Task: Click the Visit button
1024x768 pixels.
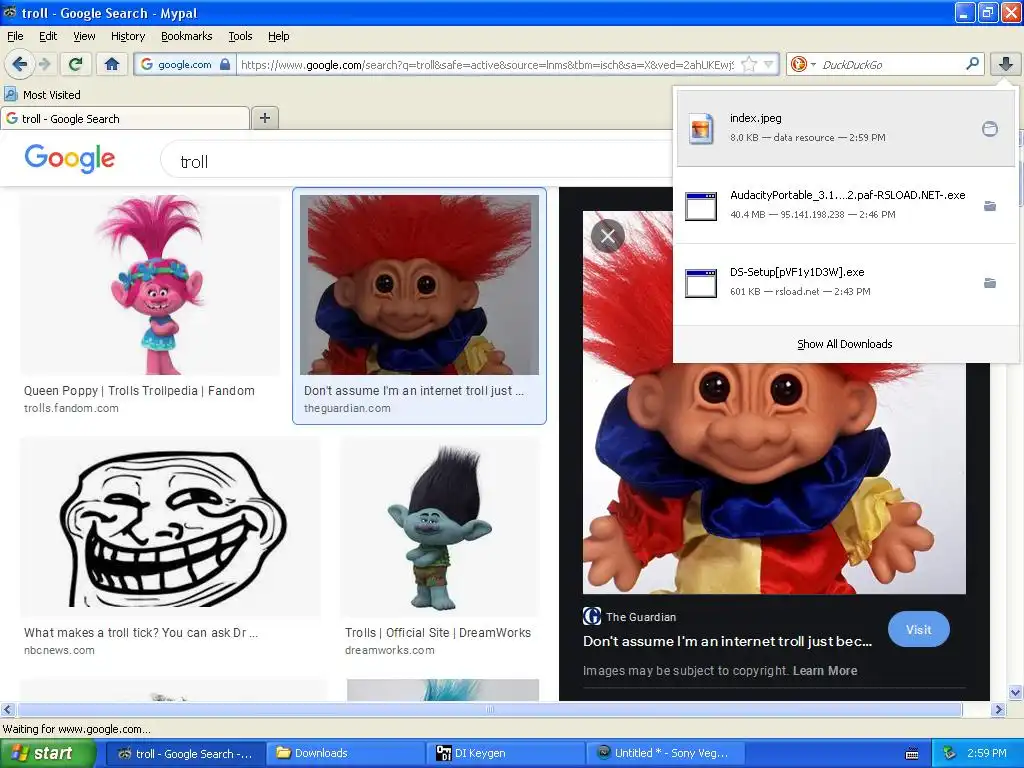Action: [918, 630]
